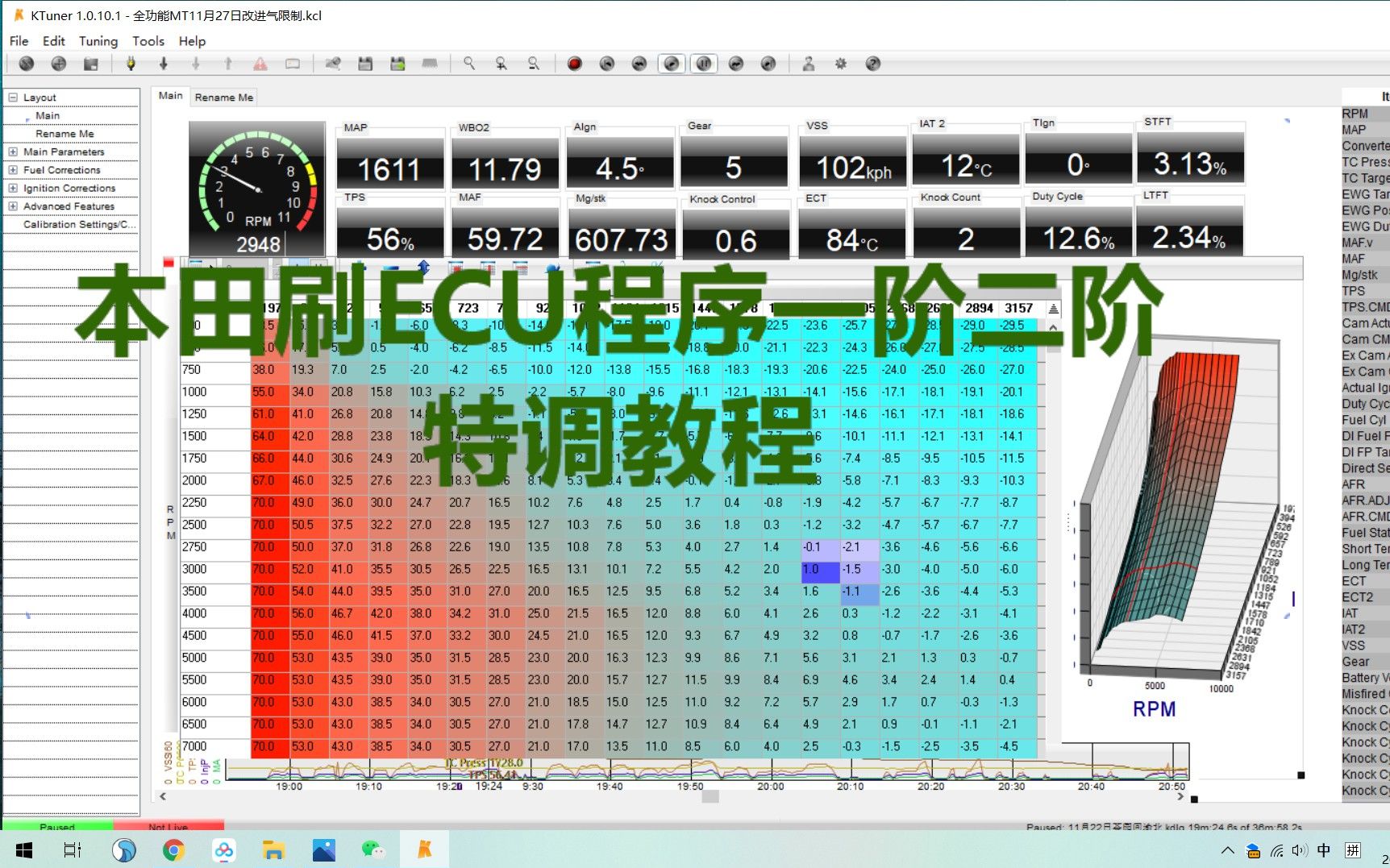This screenshot has height=868, width=1390.
Task: Jump to datalog start button
Action: [607, 64]
